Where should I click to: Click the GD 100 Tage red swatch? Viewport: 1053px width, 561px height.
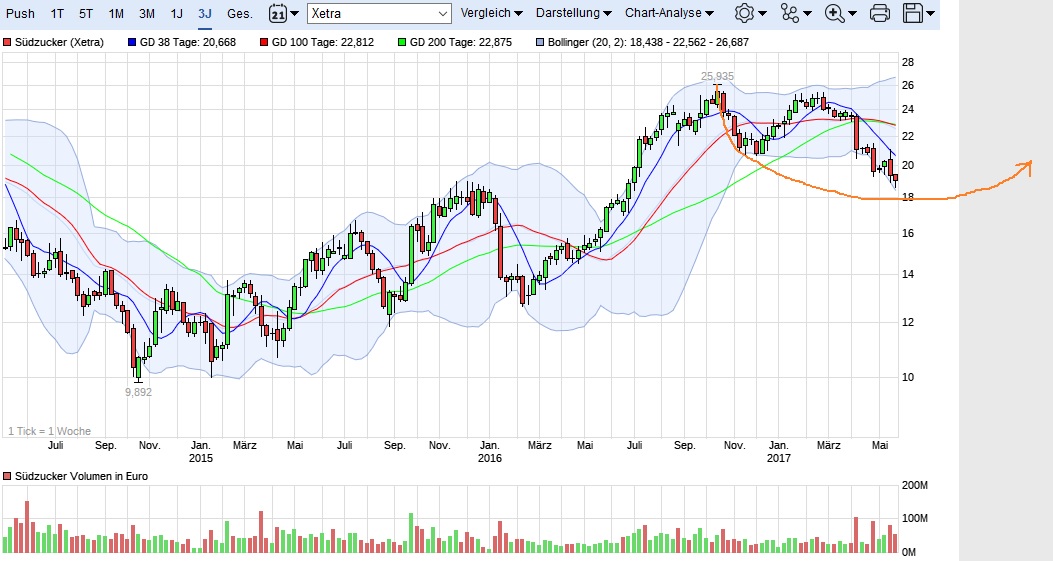click(x=264, y=43)
